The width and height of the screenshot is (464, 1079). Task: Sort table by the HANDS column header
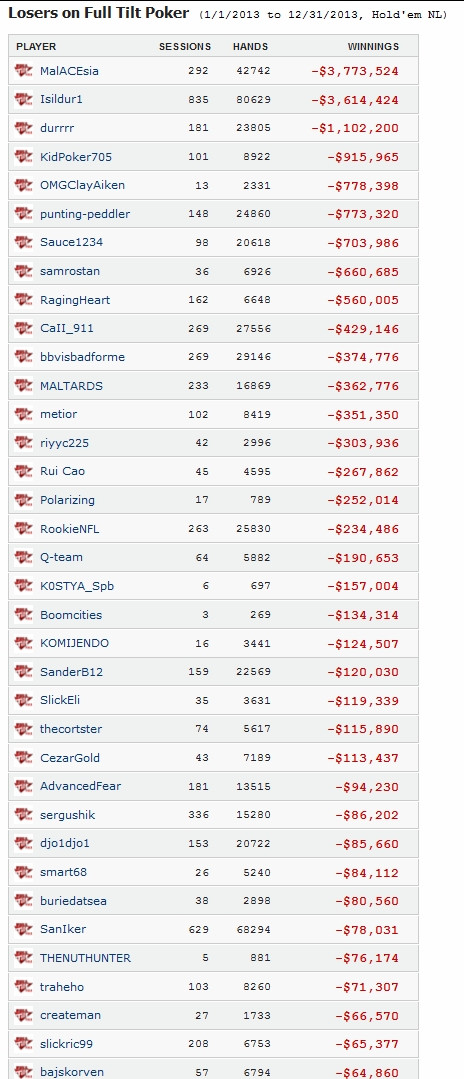pos(251,47)
